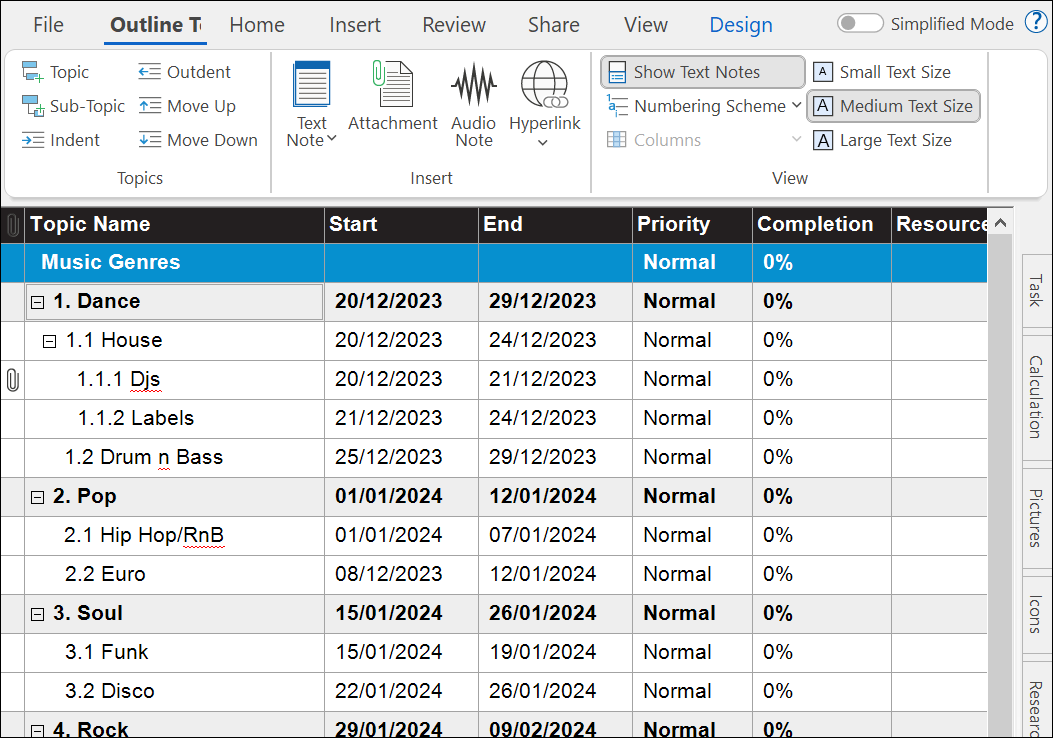Screen dimensions: 1053x738
Task: Collapse the 2. Pop topic
Action: (x=37, y=497)
